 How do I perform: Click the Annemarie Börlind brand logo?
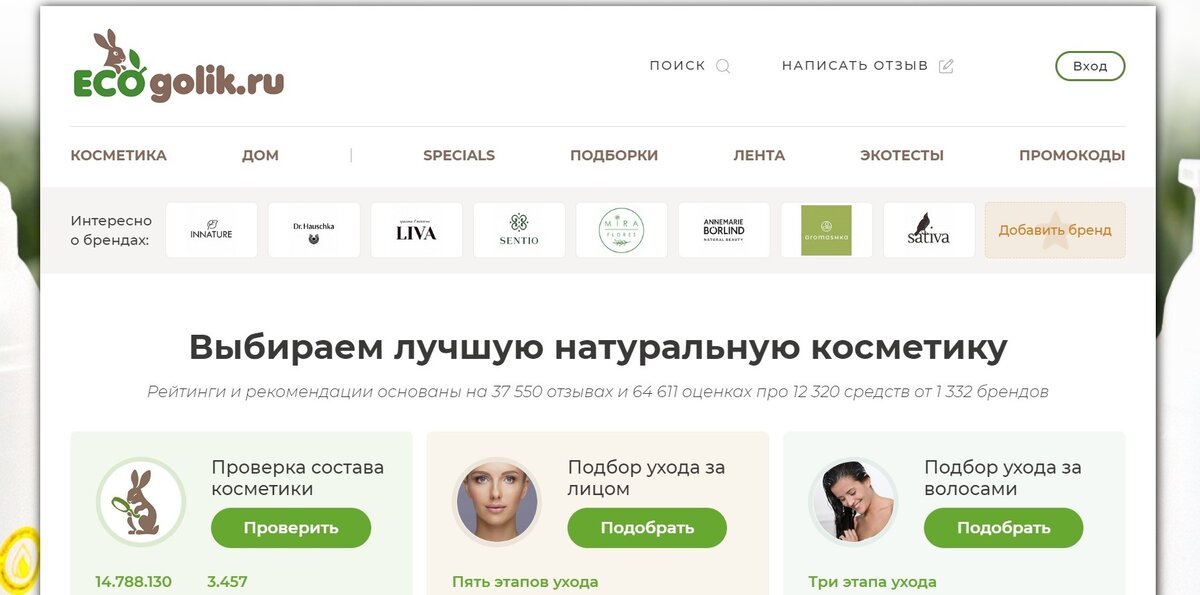click(724, 229)
